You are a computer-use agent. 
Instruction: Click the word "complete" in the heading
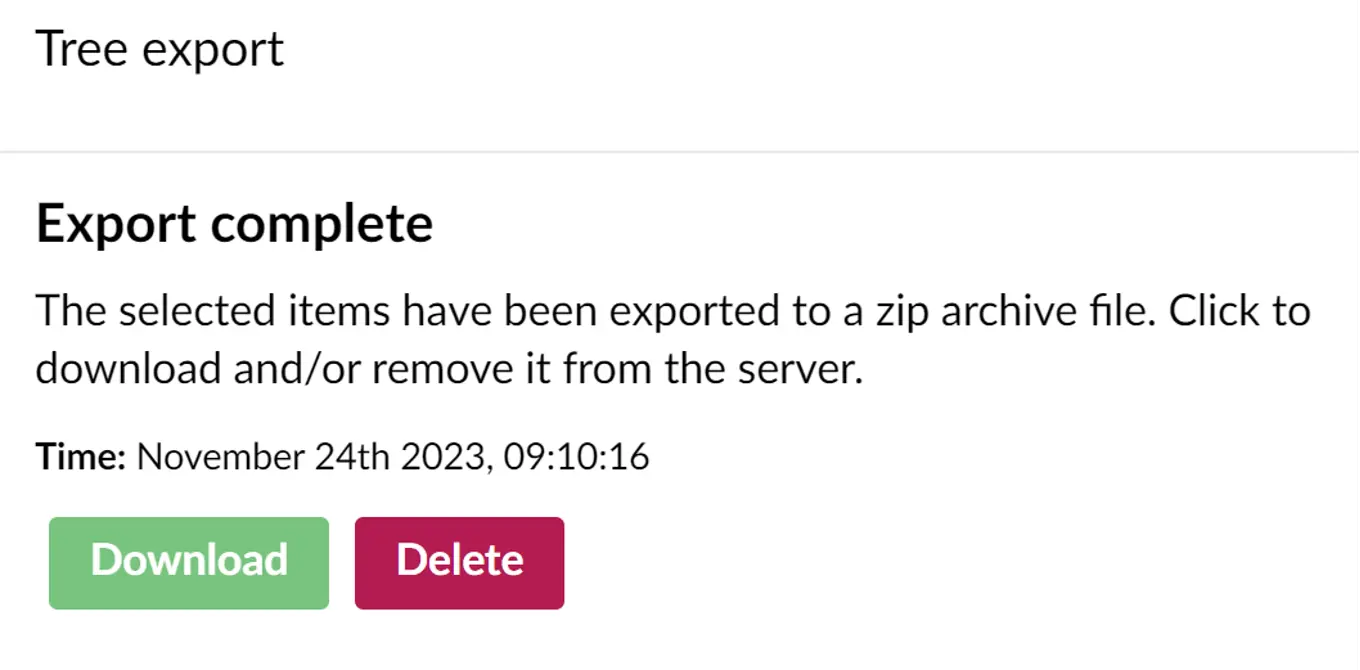[321, 224]
